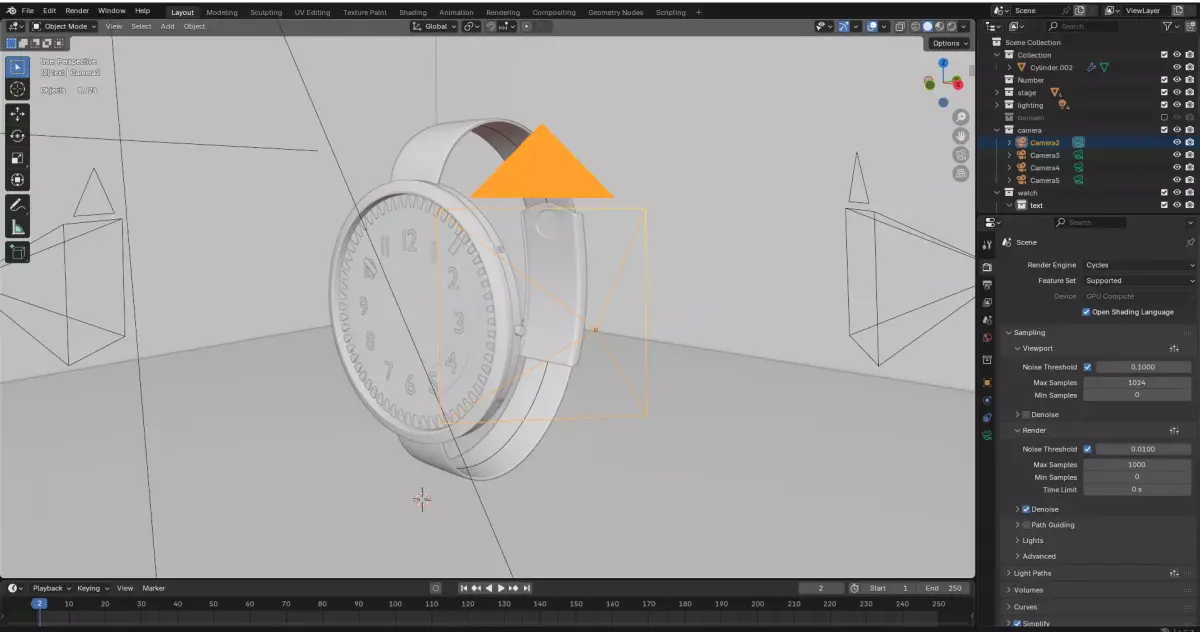Open the Render Engine dropdown
1200x632 pixels.
[x=1139, y=265]
